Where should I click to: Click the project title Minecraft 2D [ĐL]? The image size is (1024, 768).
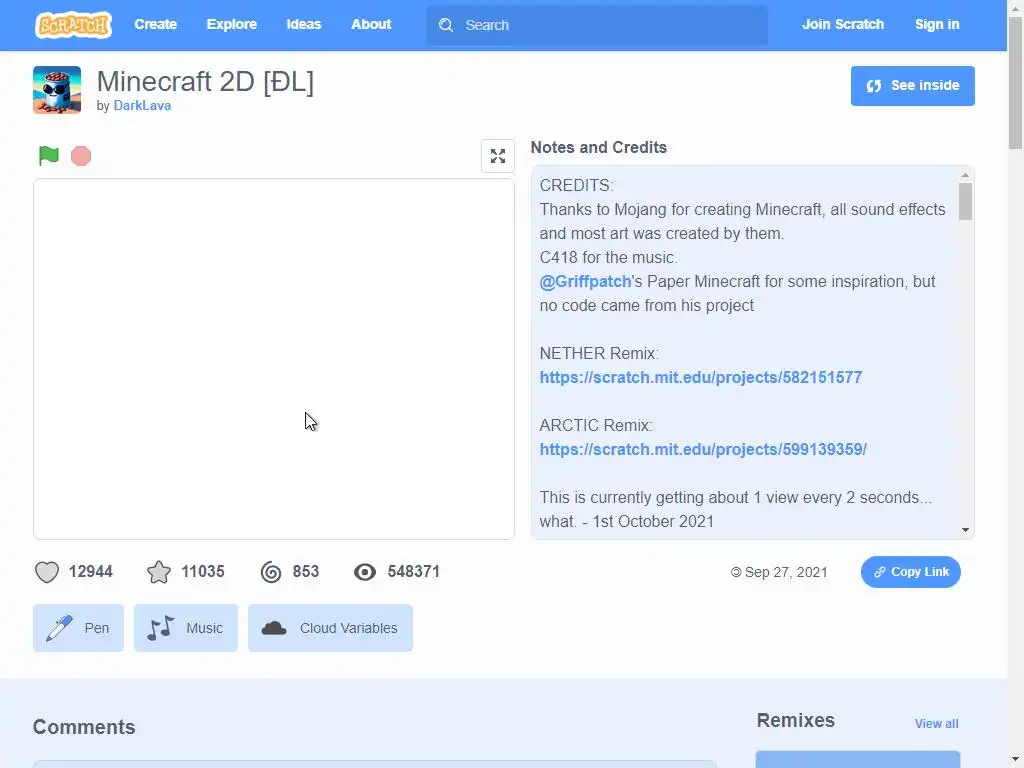coord(205,82)
